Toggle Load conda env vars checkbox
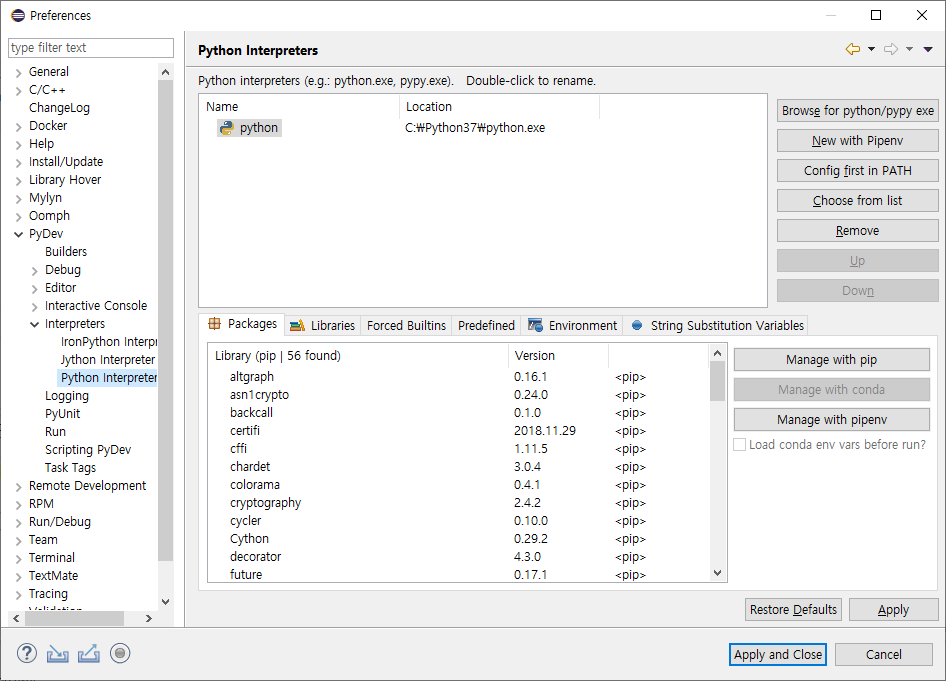 click(x=740, y=445)
